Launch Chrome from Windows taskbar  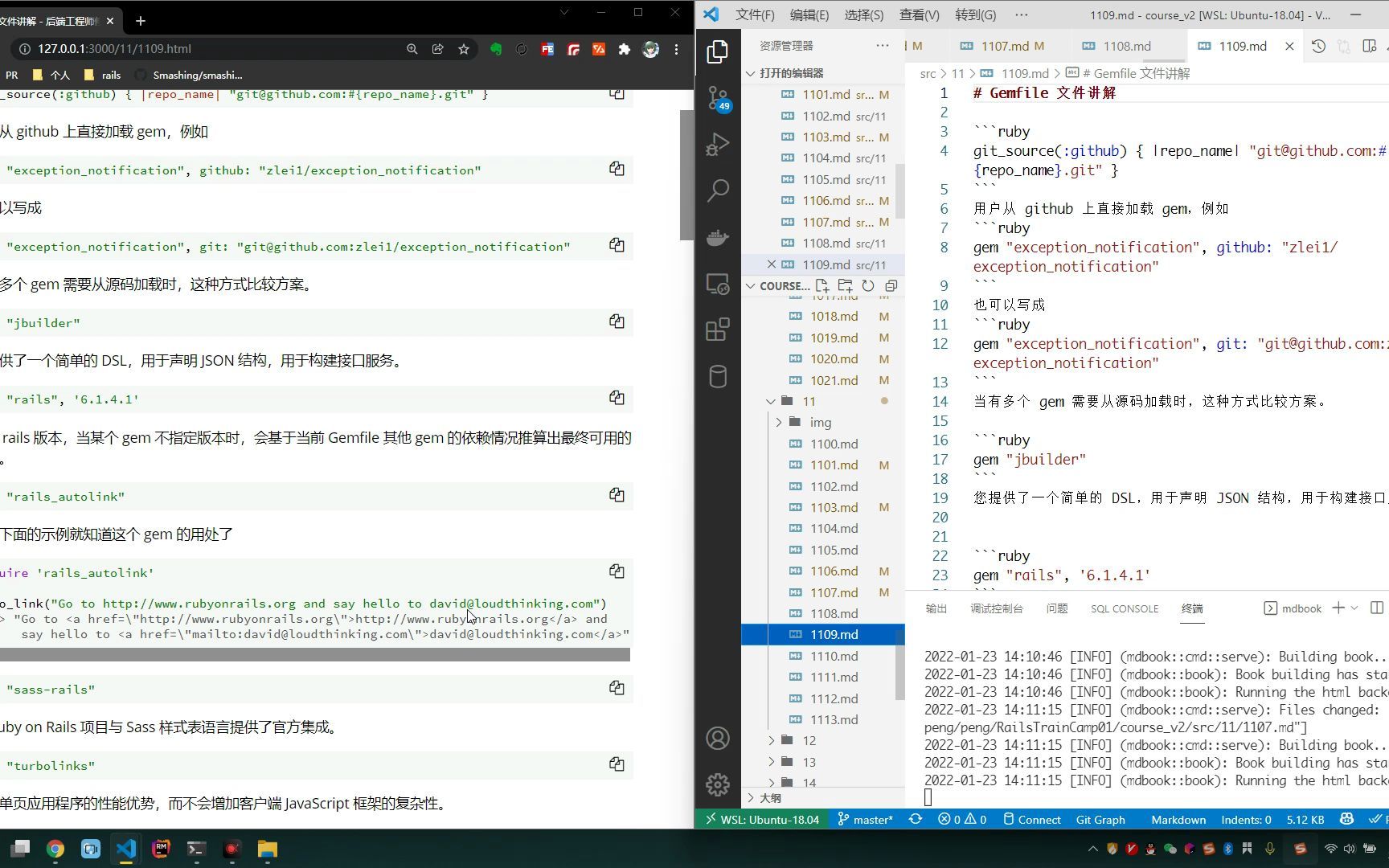[55, 849]
